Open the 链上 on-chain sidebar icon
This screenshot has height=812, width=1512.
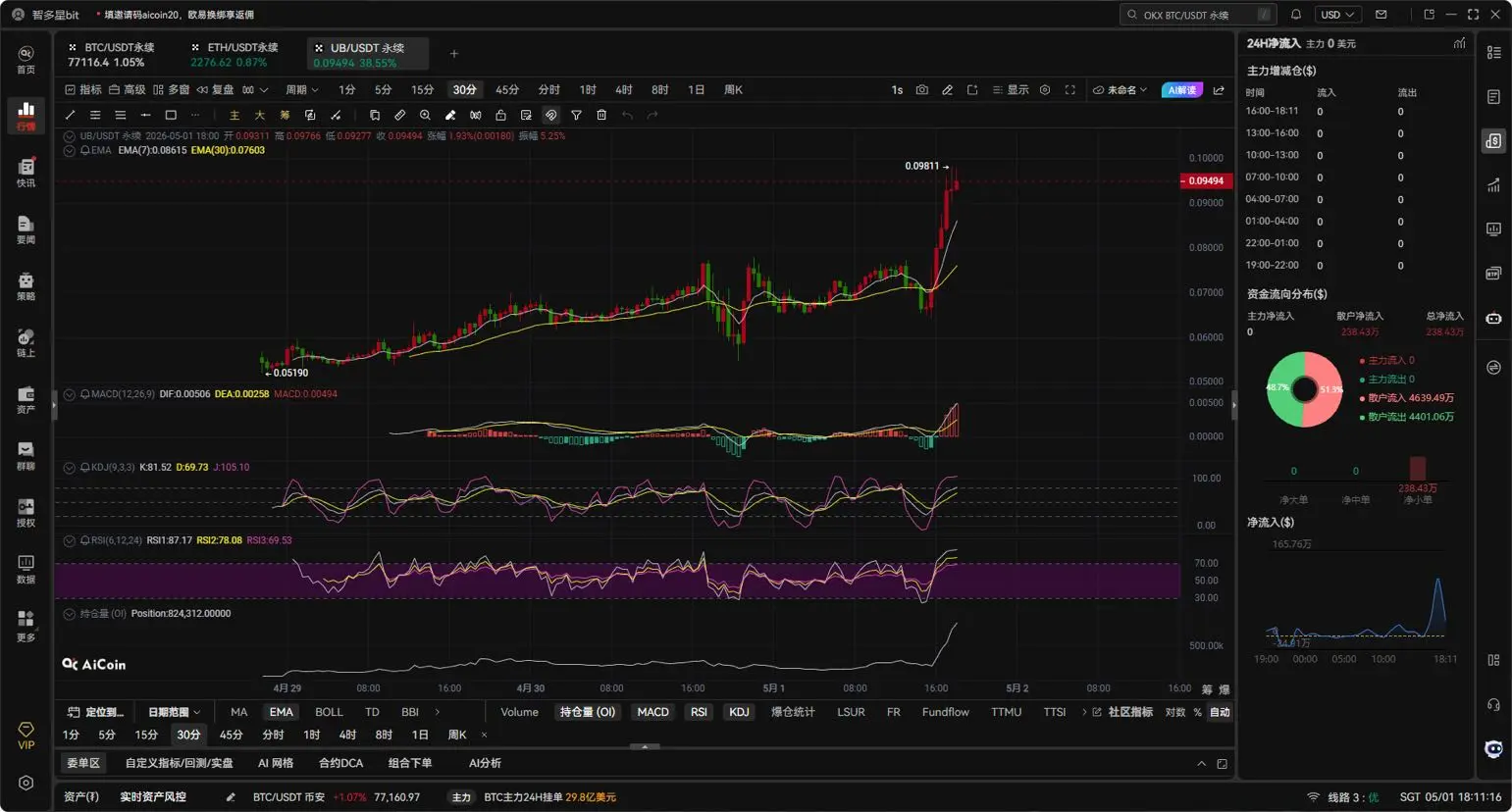(x=26, y=343)
